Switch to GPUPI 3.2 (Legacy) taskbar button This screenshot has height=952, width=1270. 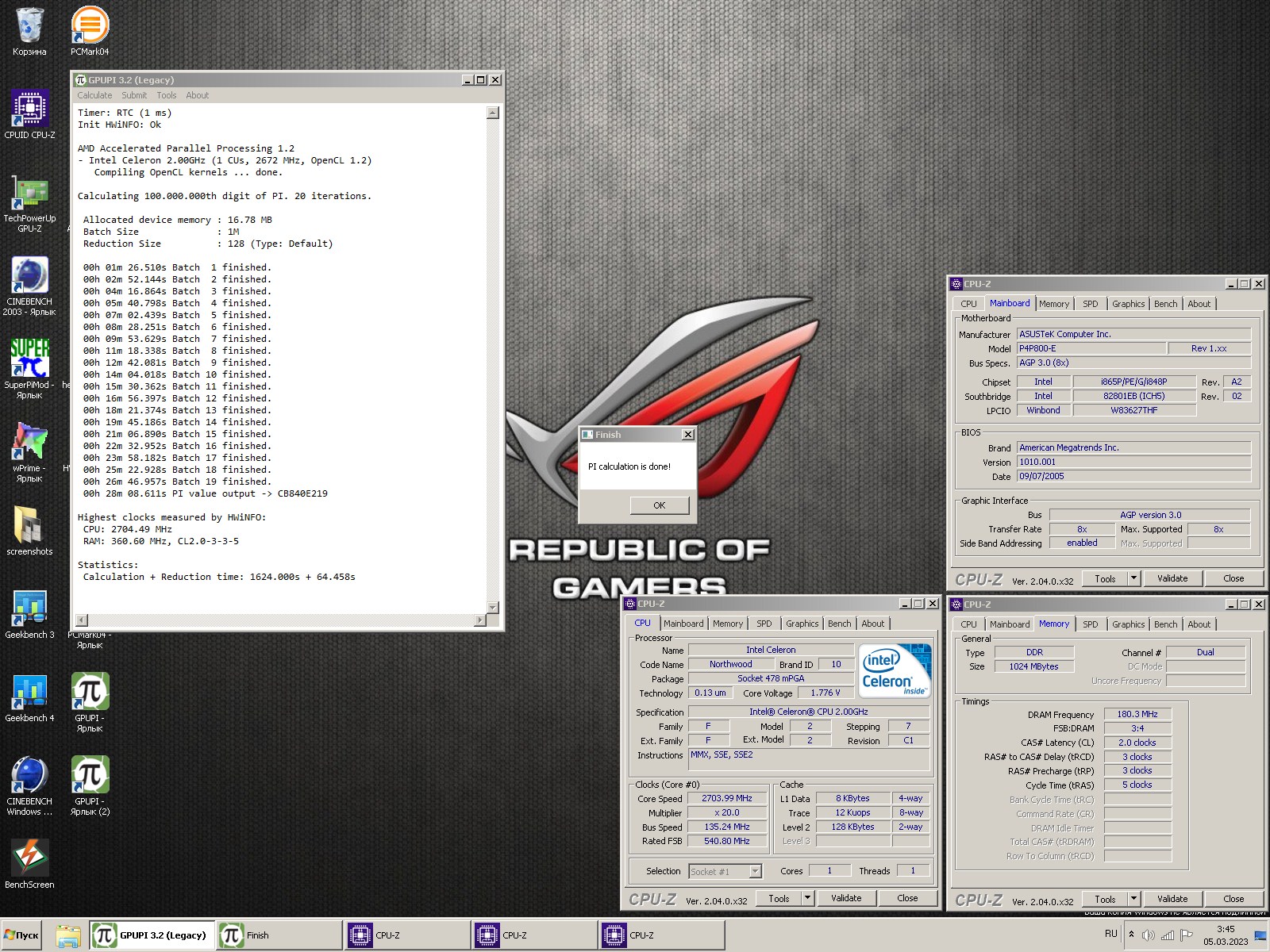coord(151,935)
